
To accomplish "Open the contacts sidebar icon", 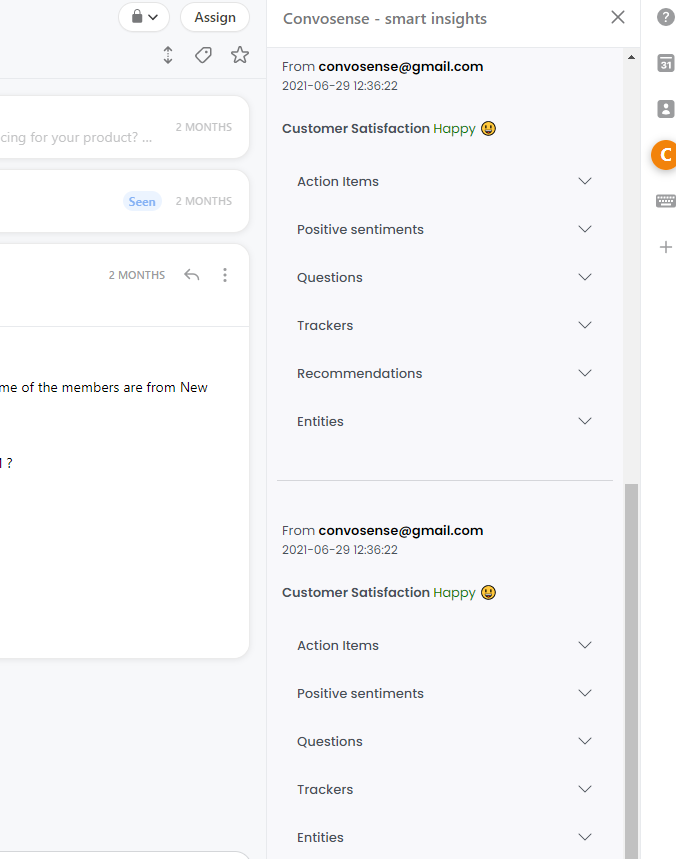I will [666, 109].
